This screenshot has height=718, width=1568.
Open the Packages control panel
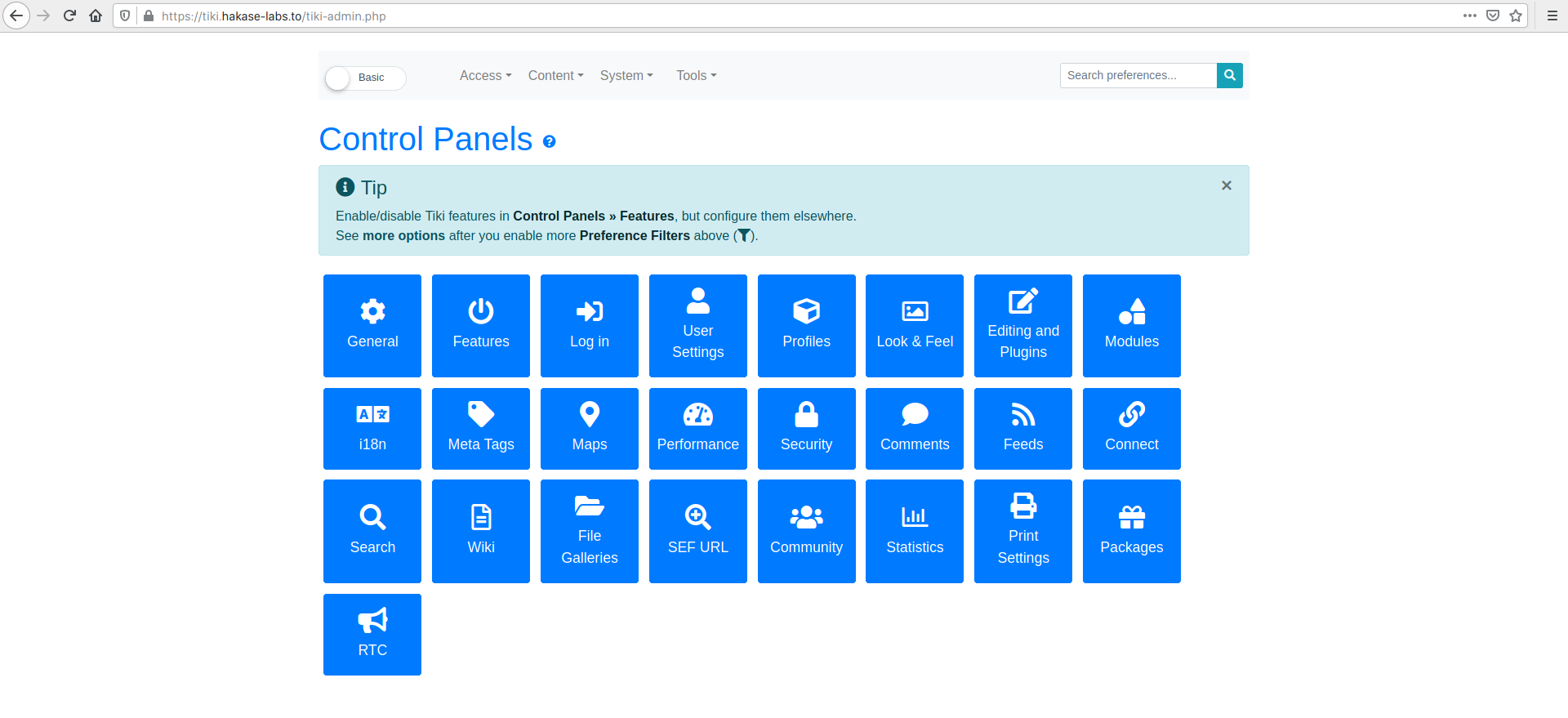coord(1132,531)
